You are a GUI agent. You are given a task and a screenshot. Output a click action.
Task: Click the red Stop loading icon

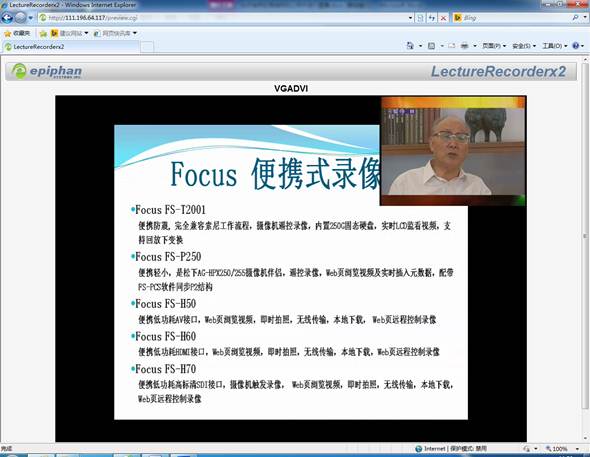[443, 18]
